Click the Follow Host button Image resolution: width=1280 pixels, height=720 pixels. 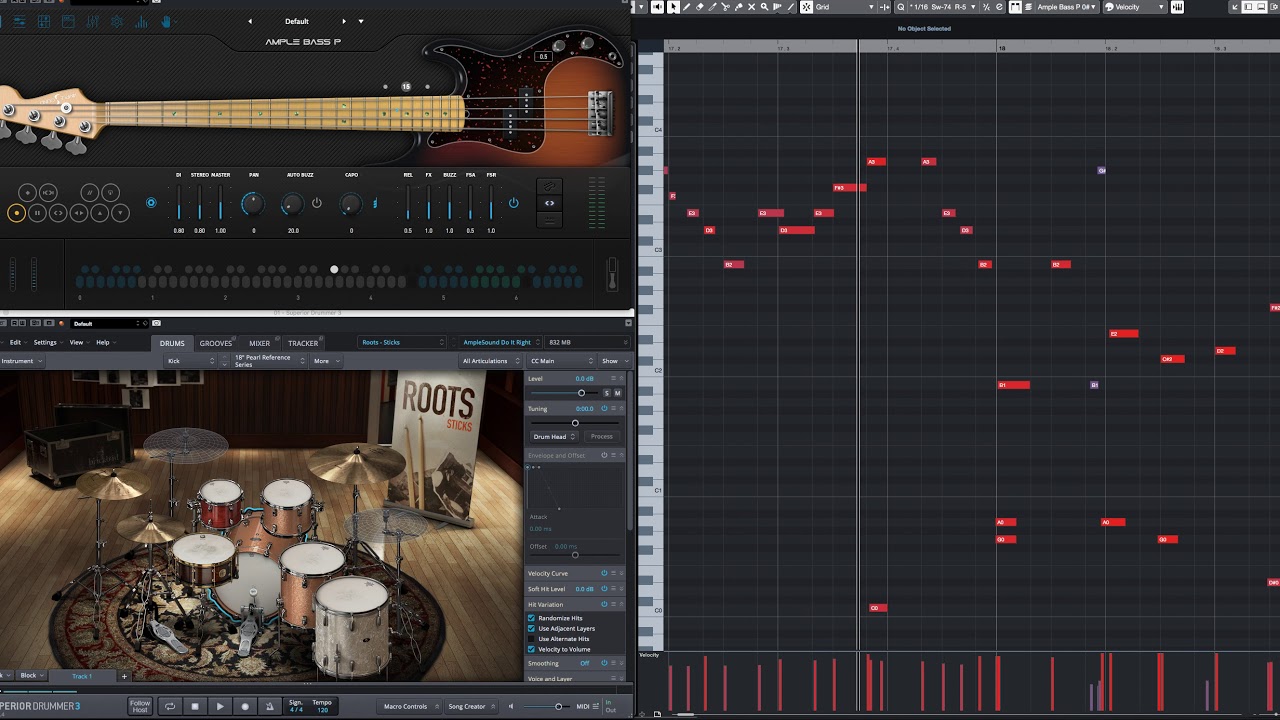click(140, 706)
